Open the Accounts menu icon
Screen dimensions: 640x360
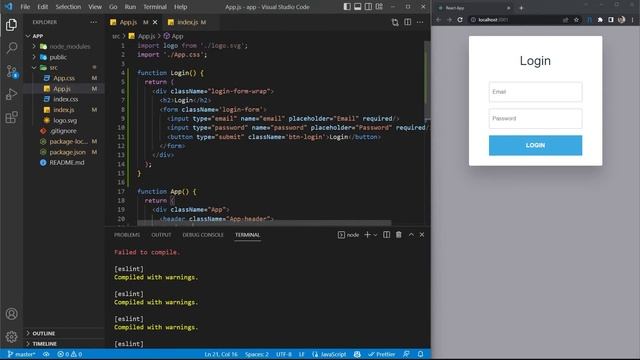(11, 314)
